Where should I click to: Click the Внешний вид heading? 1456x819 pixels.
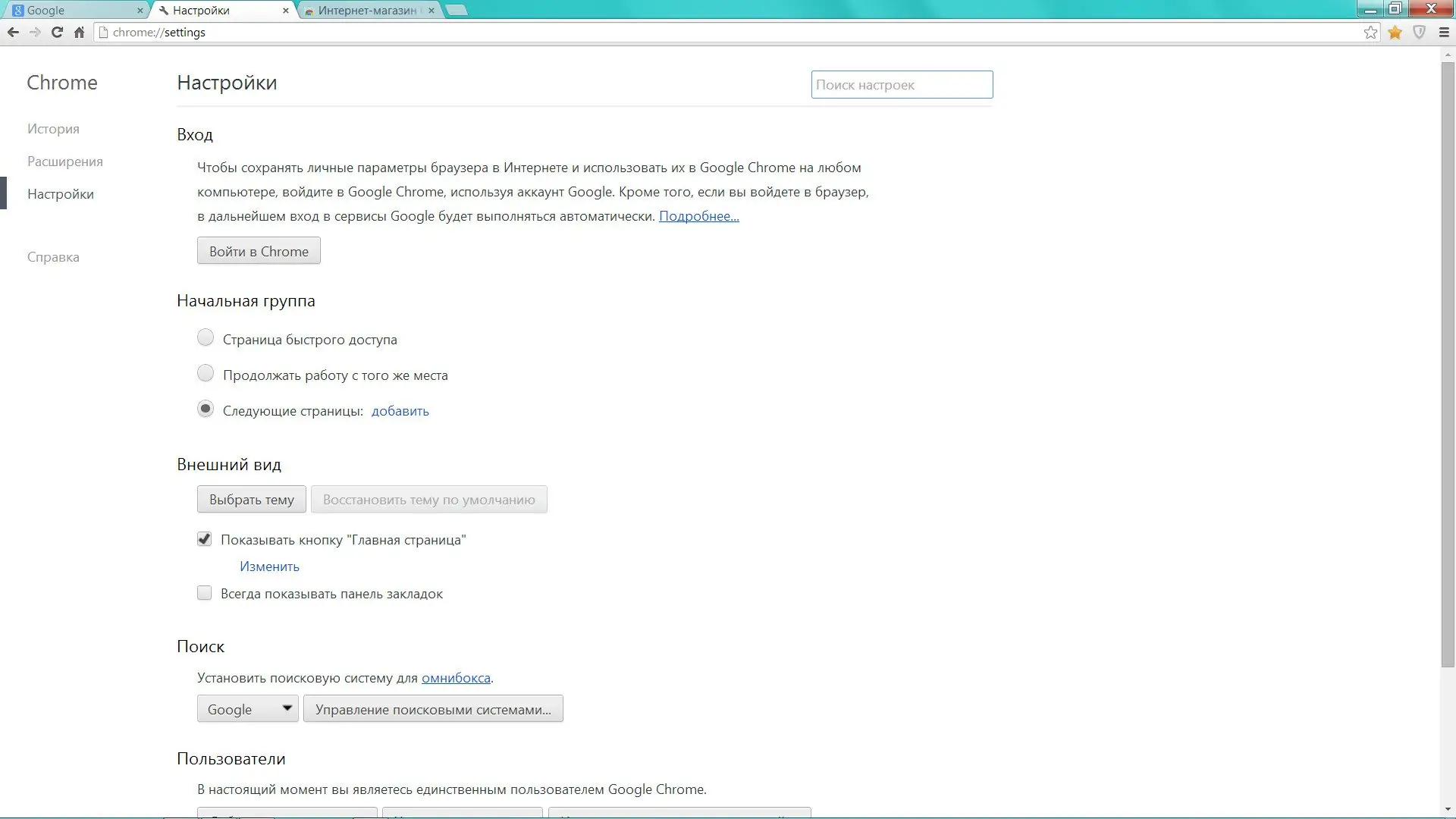tap(229, 465)
